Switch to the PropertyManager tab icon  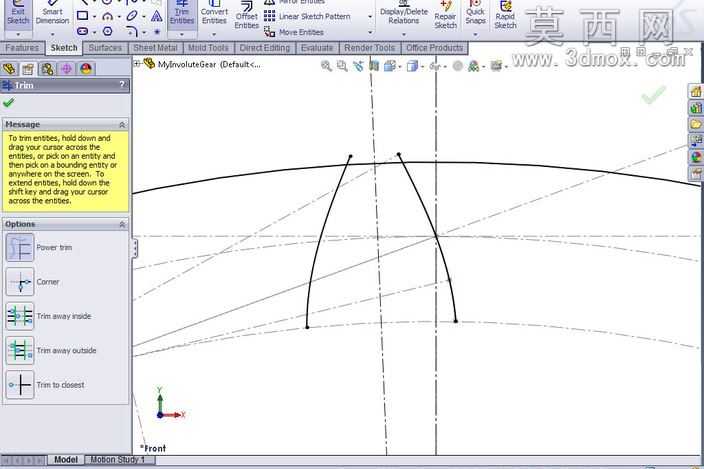coord(28,69)
